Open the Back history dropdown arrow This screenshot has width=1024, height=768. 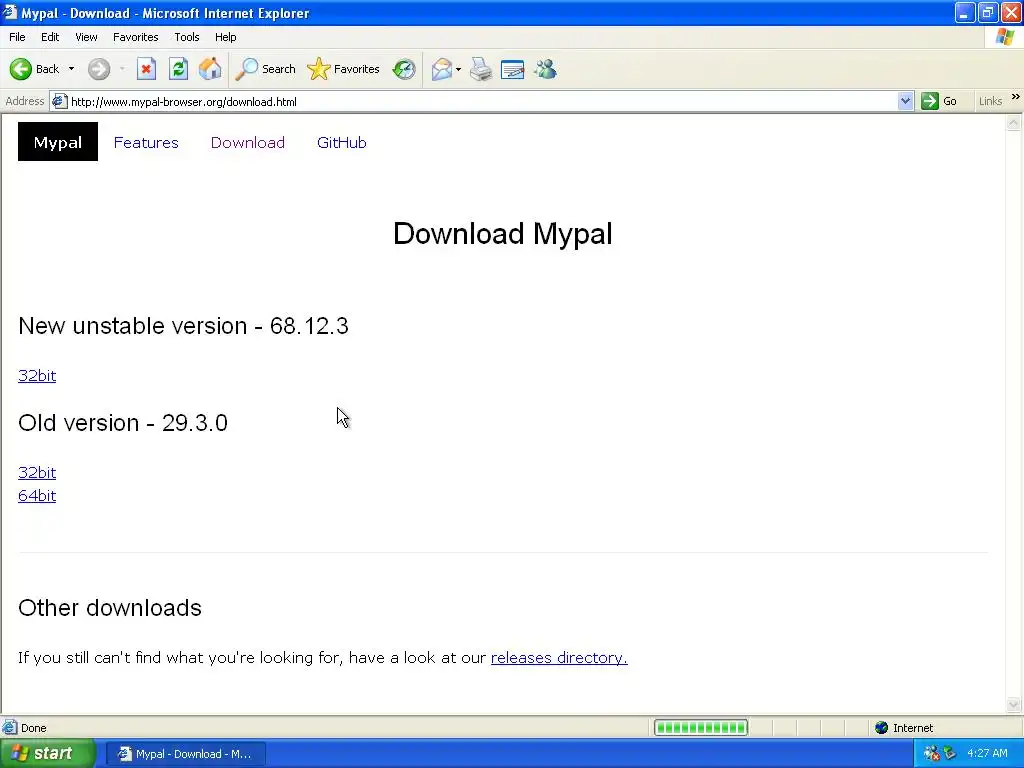(x=71, y=69)
